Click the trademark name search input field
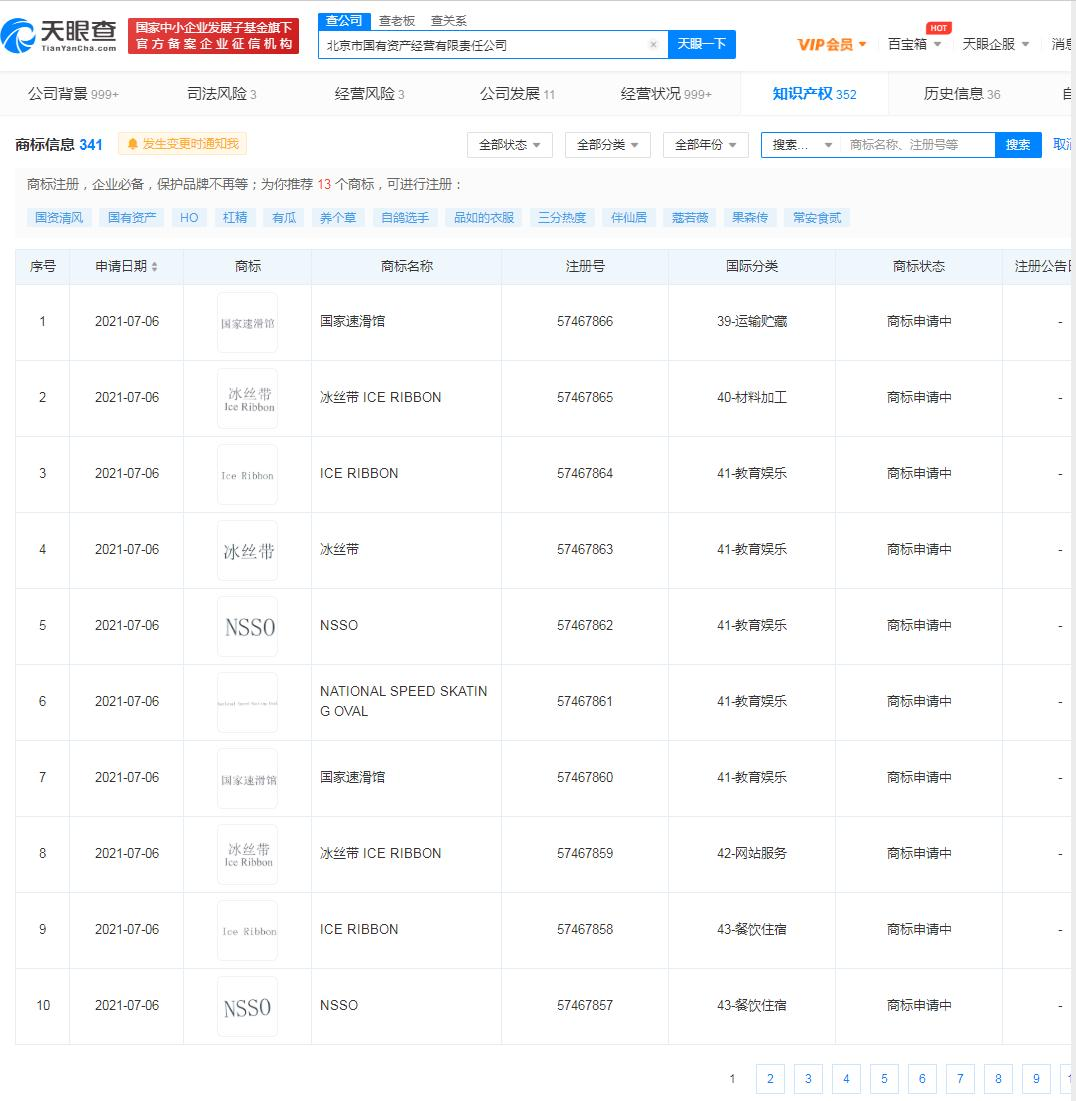1076x1101 pixels. (917, 145)
